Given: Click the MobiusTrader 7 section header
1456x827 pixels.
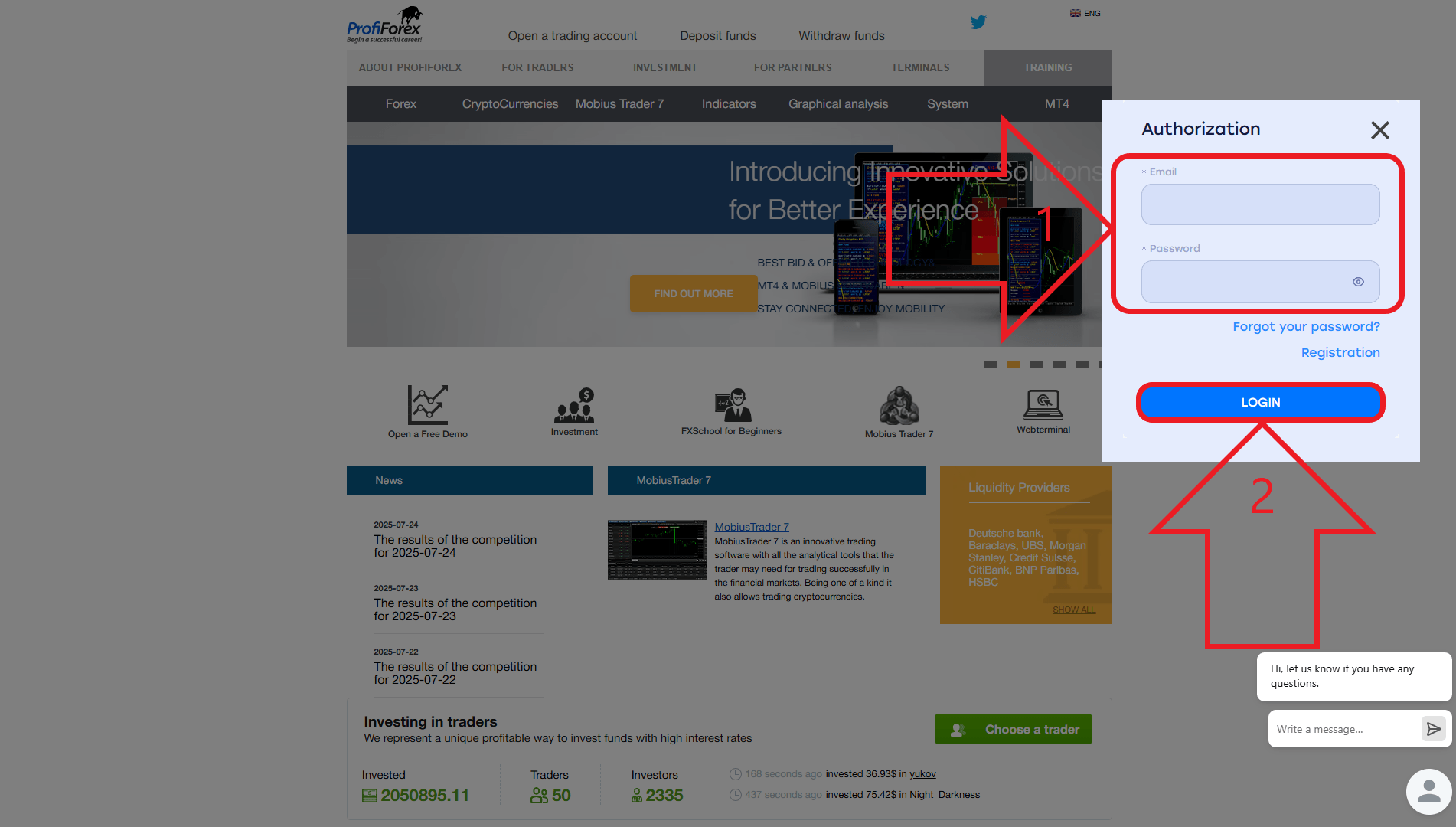Looking at the screenshot, I should 766,480.
